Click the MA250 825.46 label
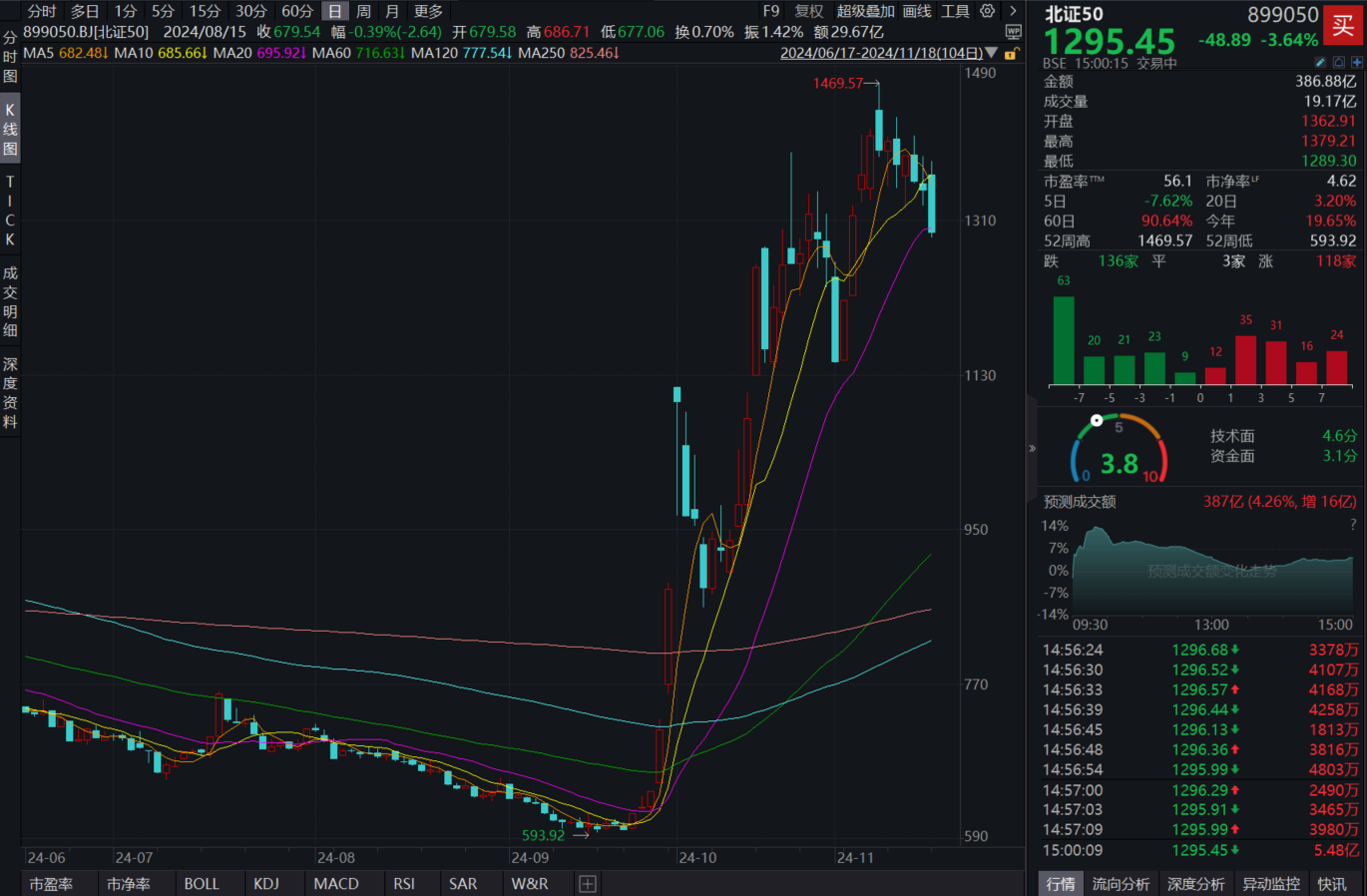Viewport: 1367px width, 896px height. point(569,53)
